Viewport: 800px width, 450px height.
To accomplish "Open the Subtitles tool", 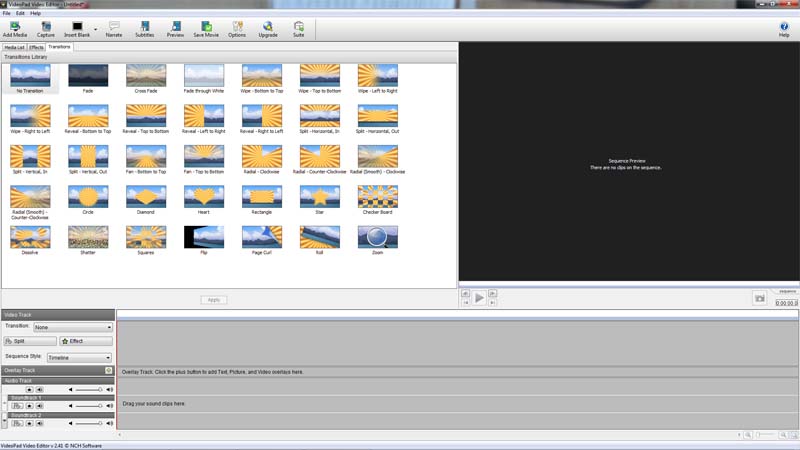I will point(145,29).
